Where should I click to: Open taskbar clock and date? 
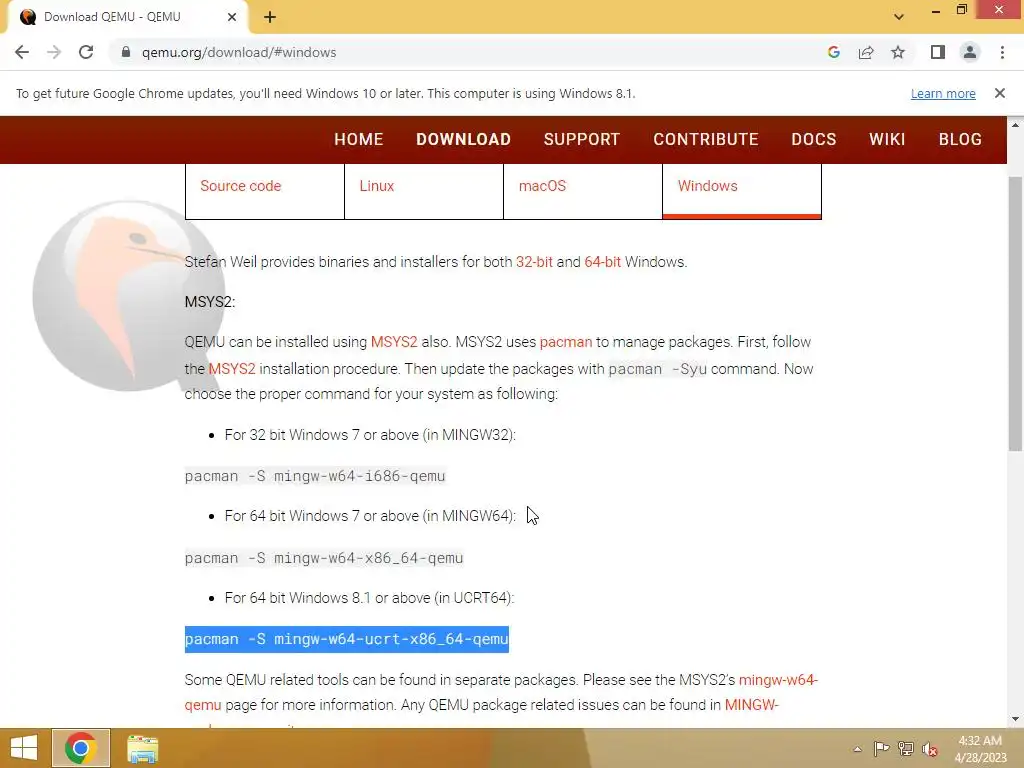(980, 749)
